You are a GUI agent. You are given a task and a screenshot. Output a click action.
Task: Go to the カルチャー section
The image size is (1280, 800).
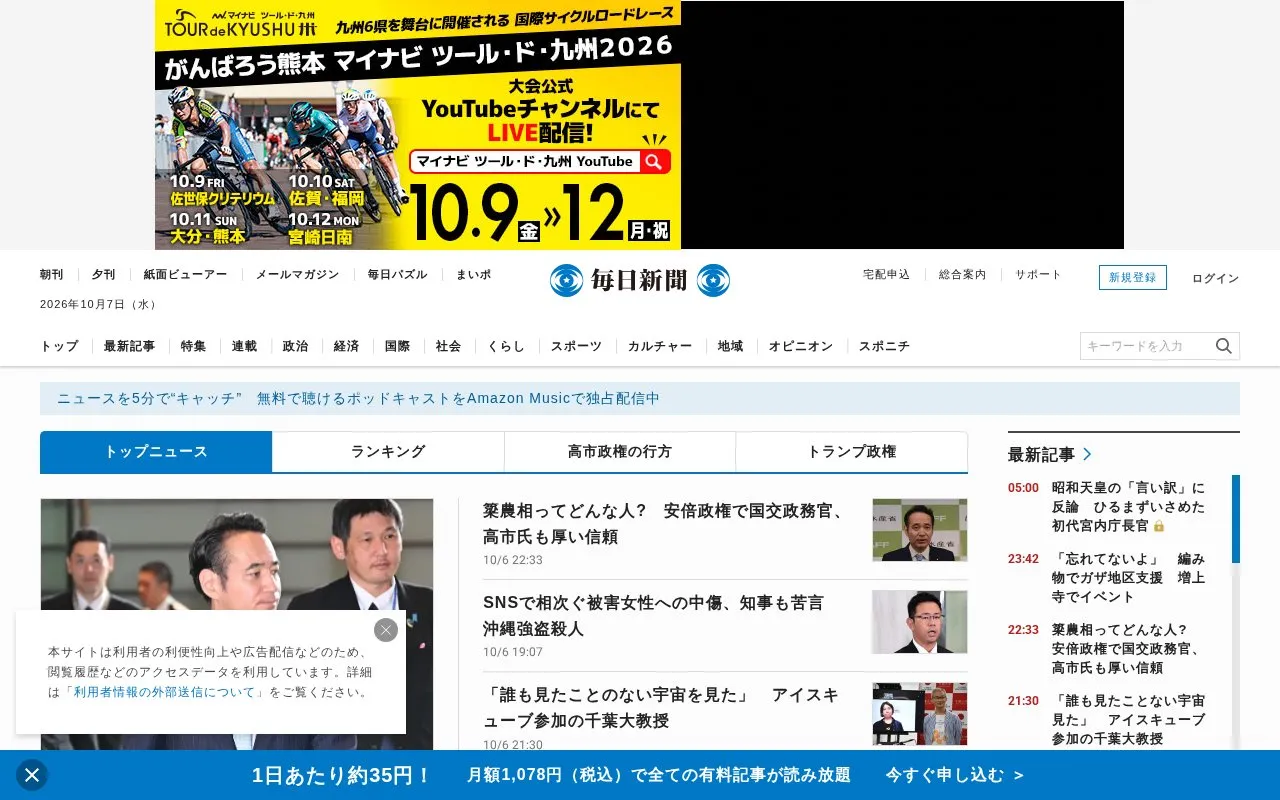[x=660, y=346]
